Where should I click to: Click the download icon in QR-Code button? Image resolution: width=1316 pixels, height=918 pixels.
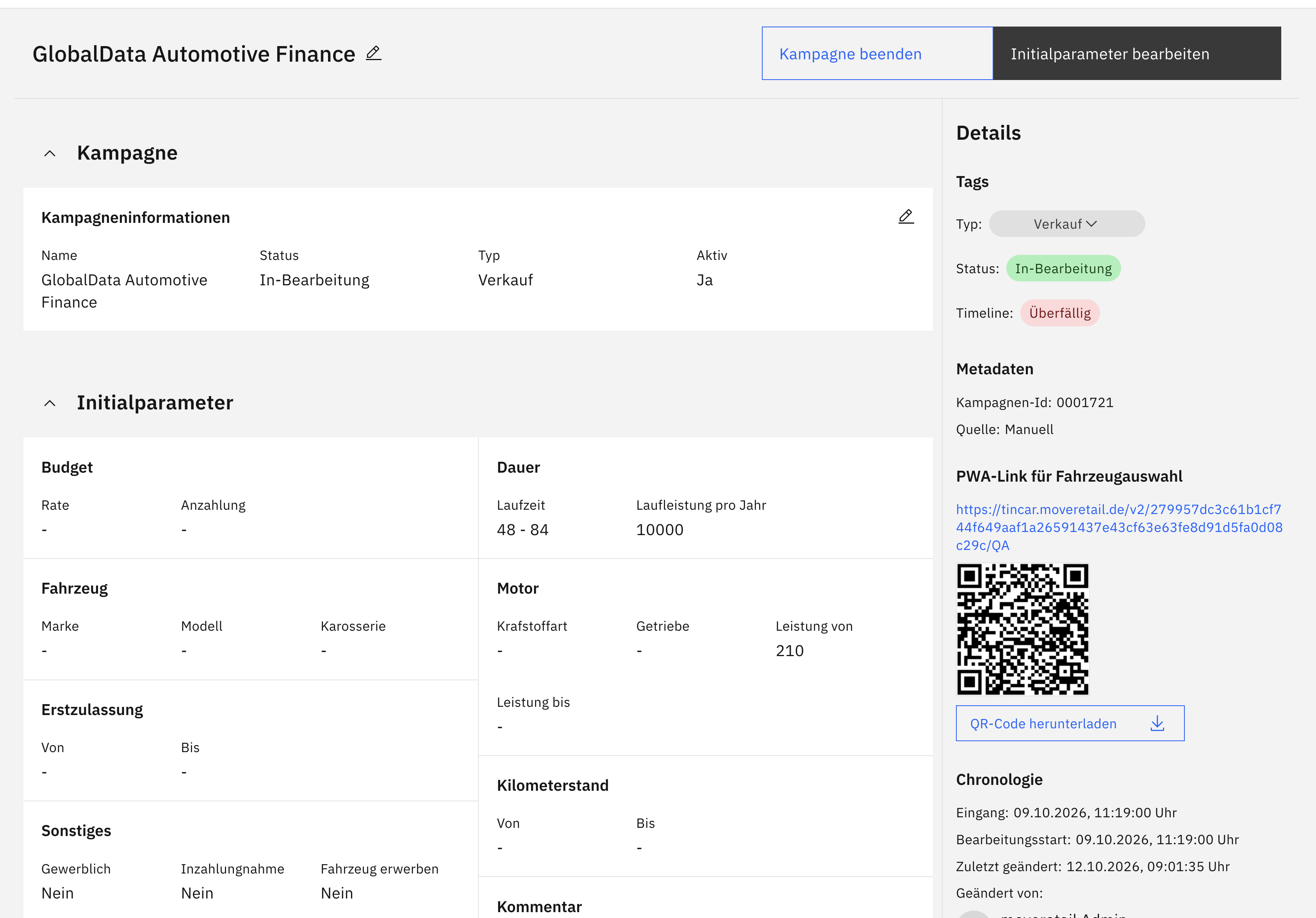click(1157, 723)
